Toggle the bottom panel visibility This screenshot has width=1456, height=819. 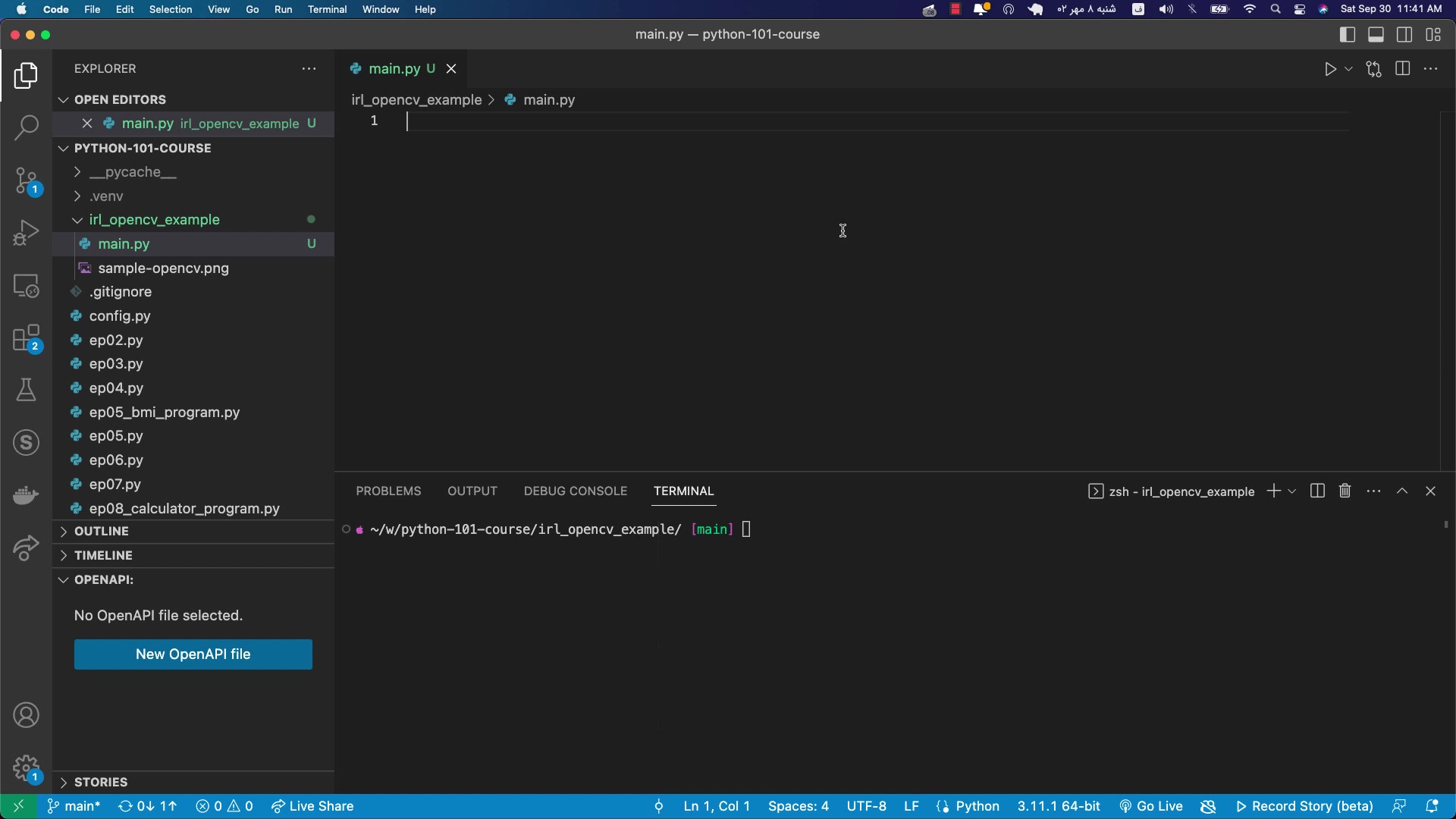(x=1376, y=35)
